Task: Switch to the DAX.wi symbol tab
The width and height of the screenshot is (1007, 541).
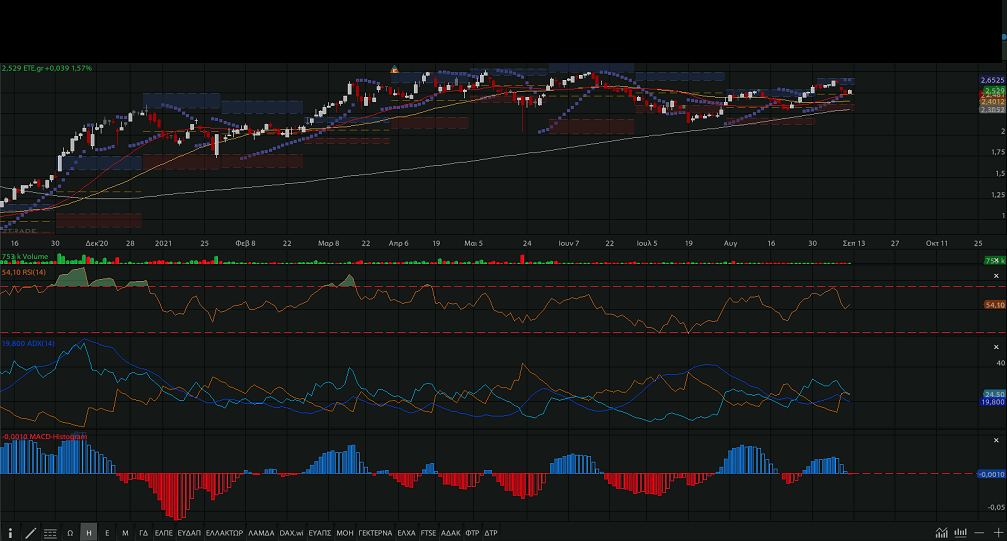Action: pos(291,533)
